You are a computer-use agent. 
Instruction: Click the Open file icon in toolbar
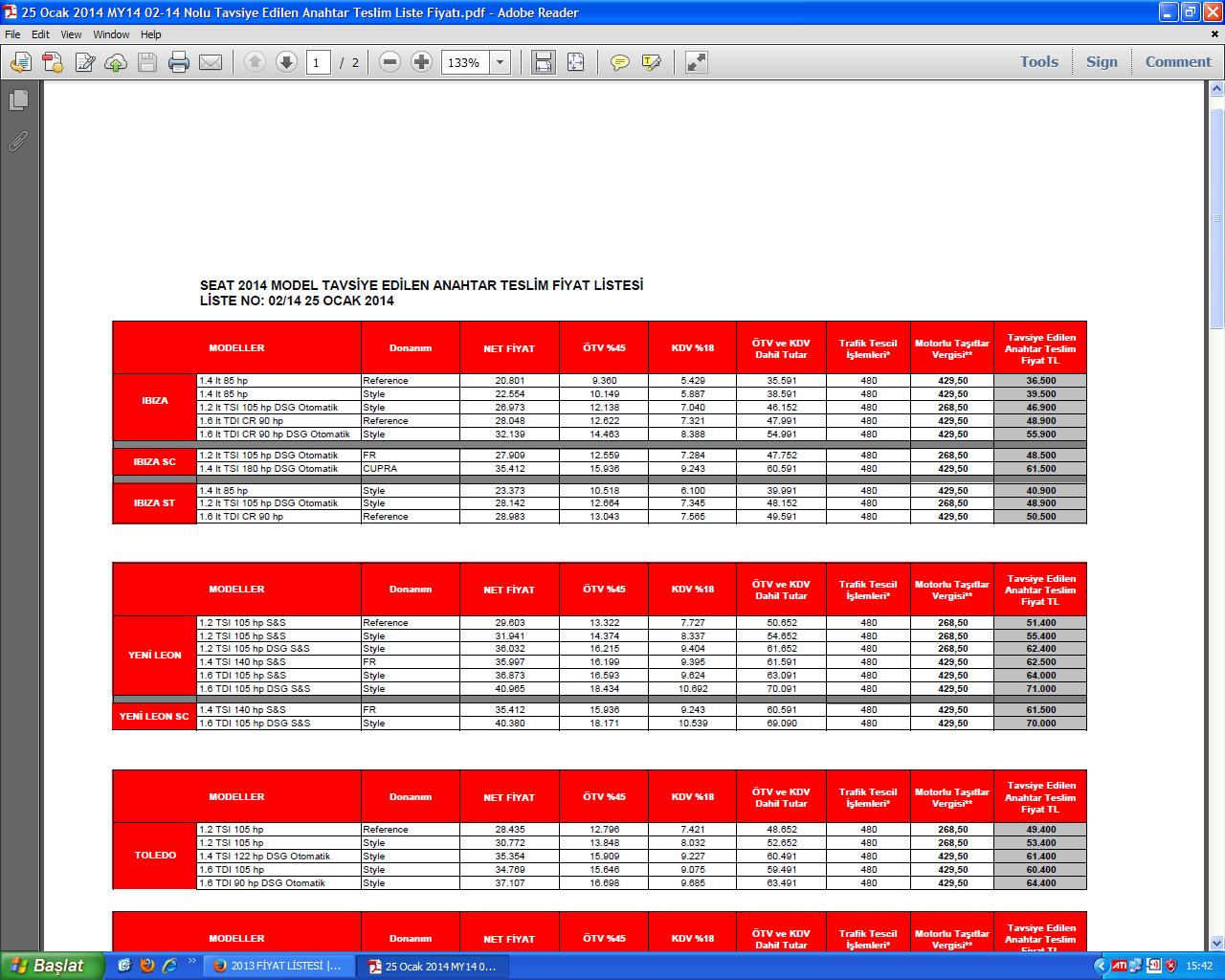[x=20, y=62]
